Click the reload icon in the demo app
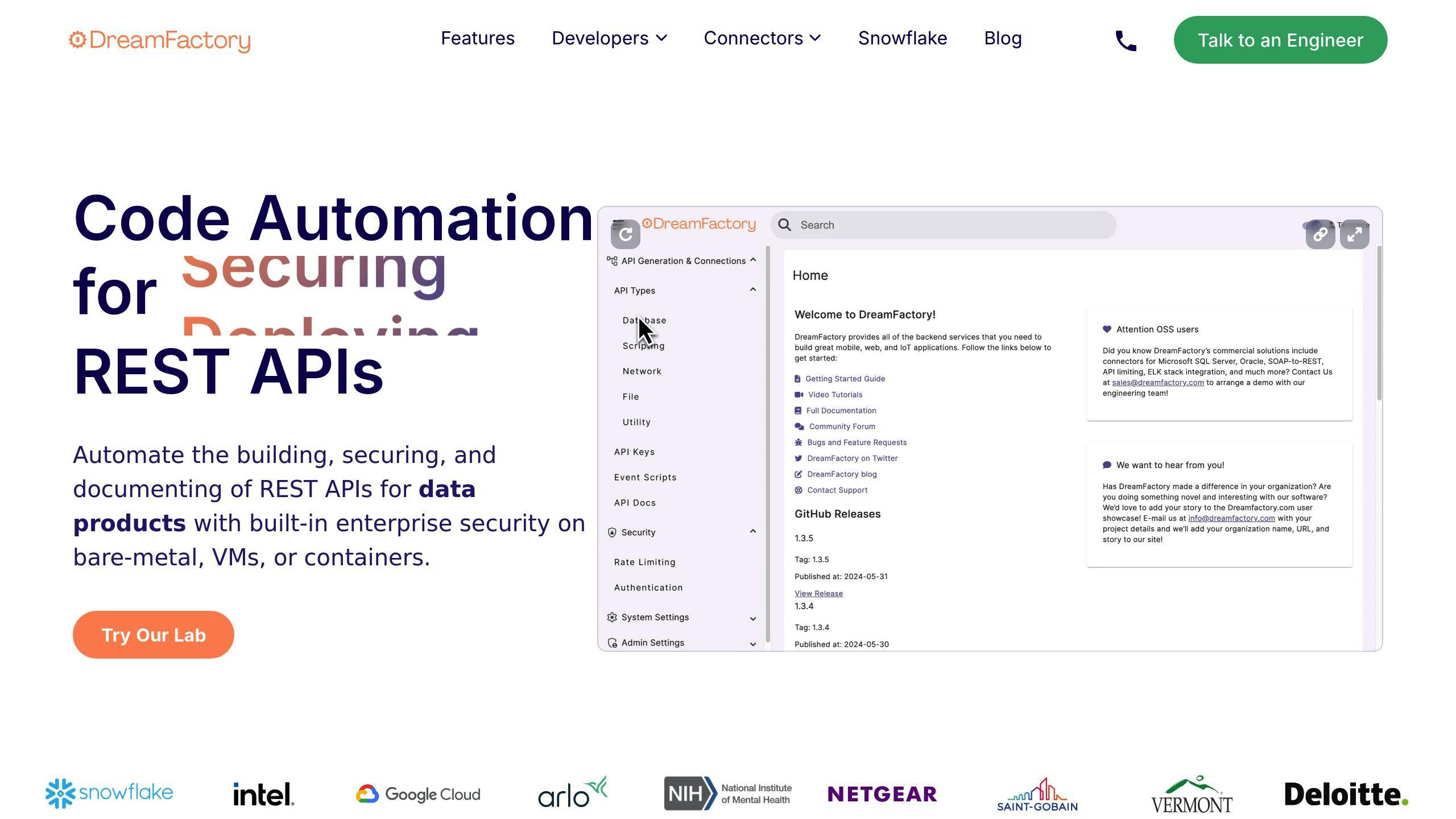Image resolution: width=1456 pixels, height=819 pixels. coord(624,234)
